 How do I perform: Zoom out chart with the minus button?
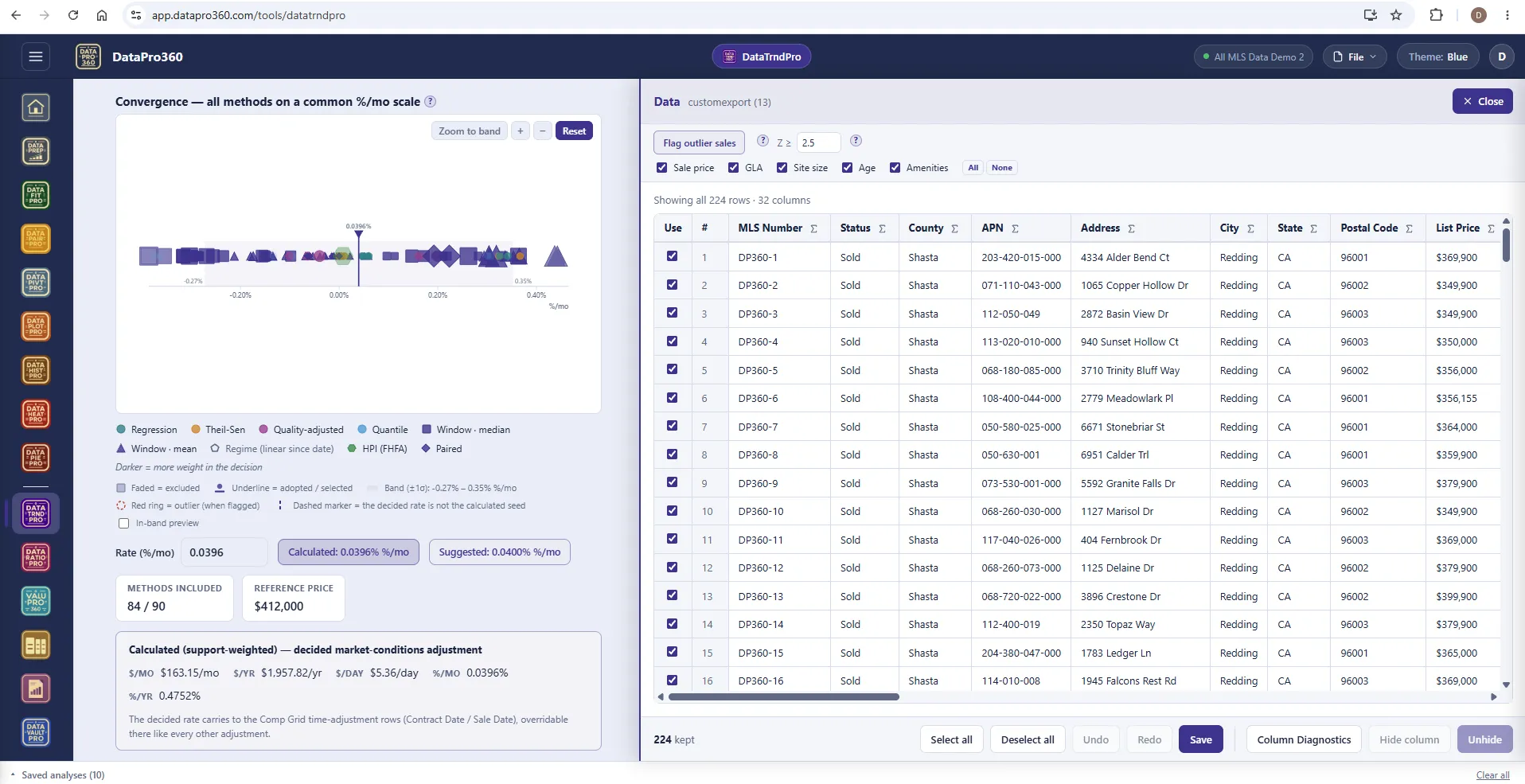click(543, 131)
